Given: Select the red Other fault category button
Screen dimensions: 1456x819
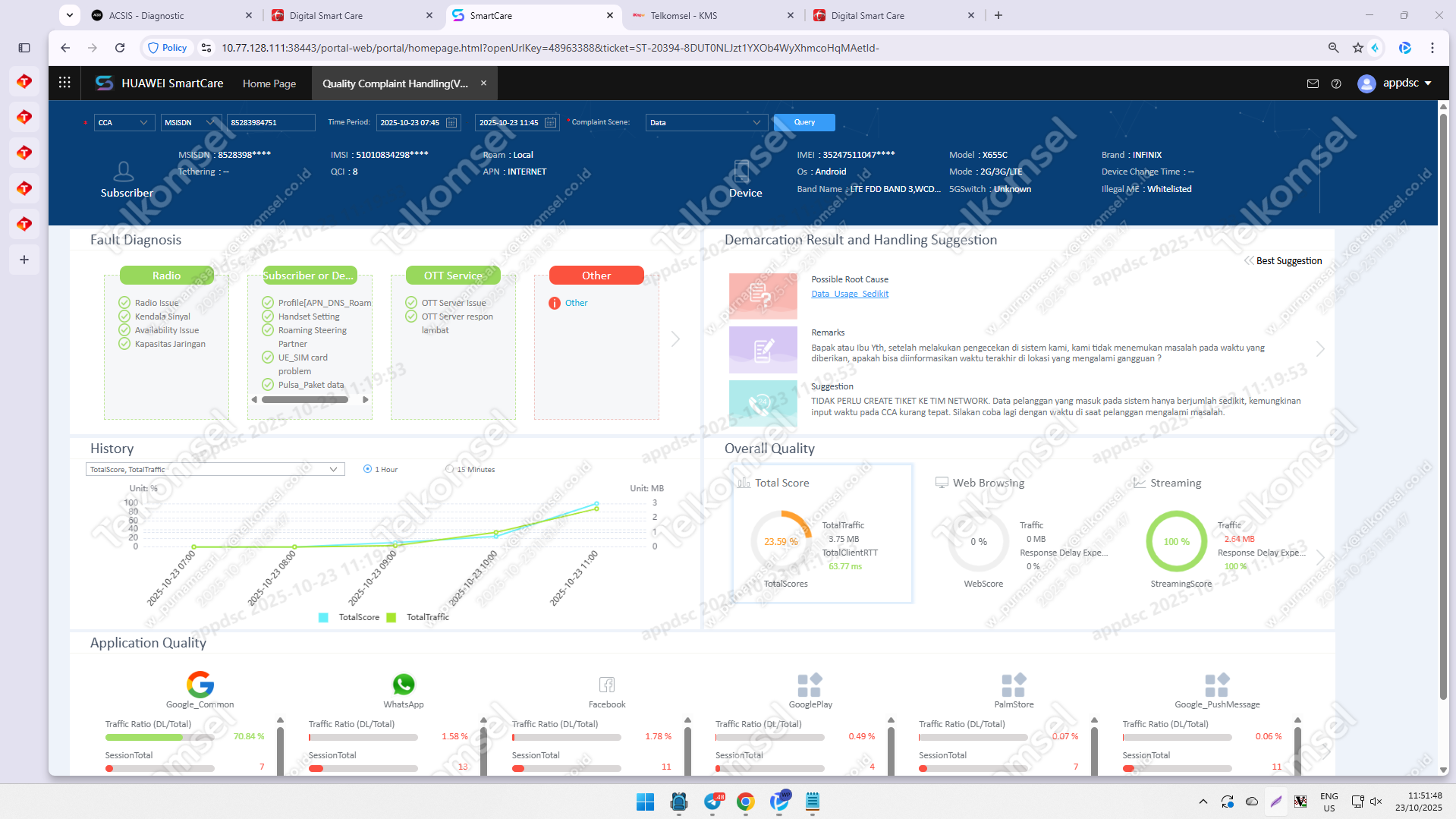Looking at the screenshot, I should coord(596,276).
